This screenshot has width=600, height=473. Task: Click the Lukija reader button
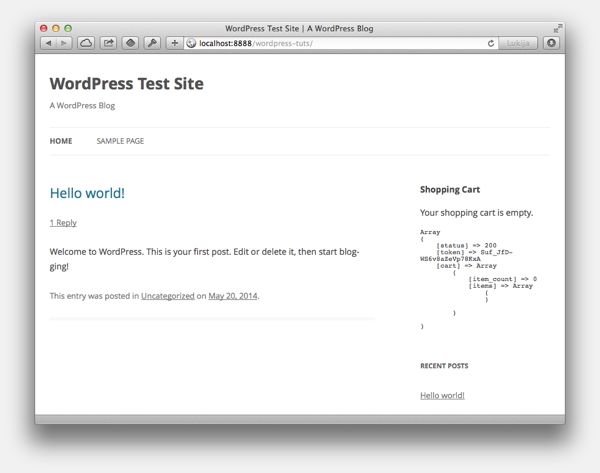(x=518, y=43)
